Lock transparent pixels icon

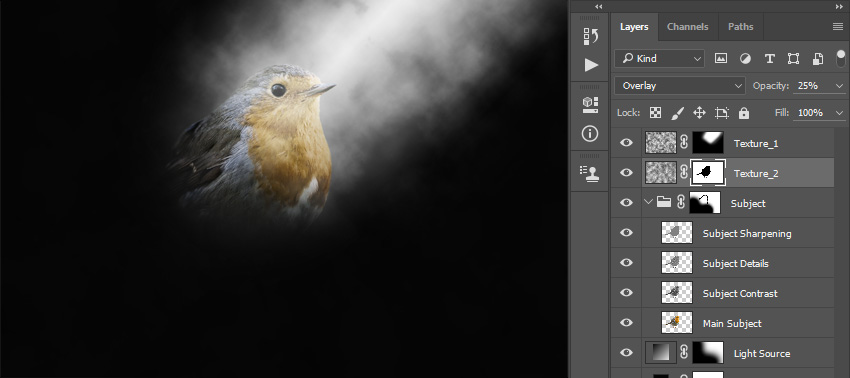tap(655, 113)
